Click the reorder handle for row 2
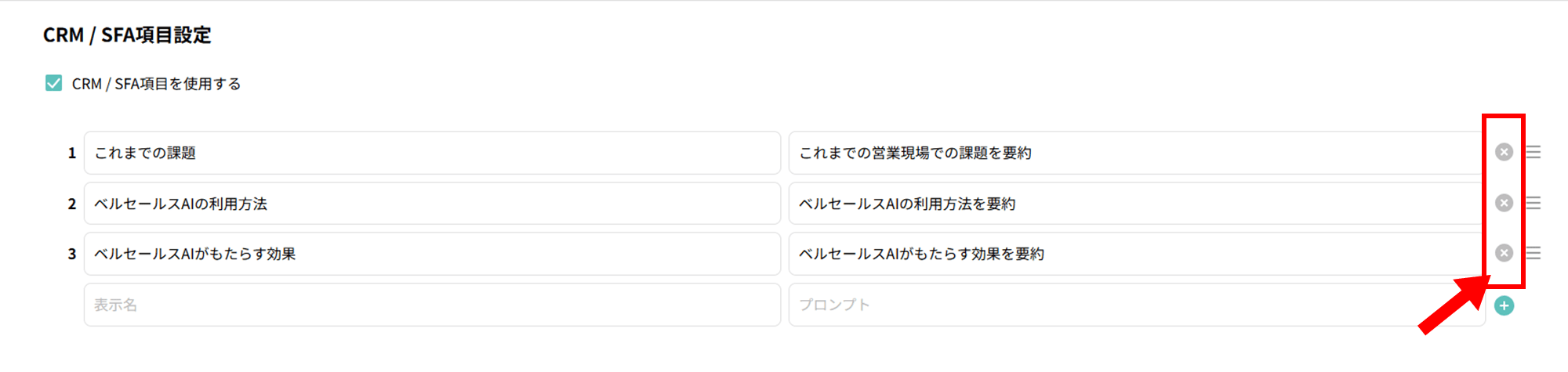The height and width of the screenshot is (372, 1568). pos(1534,203)
